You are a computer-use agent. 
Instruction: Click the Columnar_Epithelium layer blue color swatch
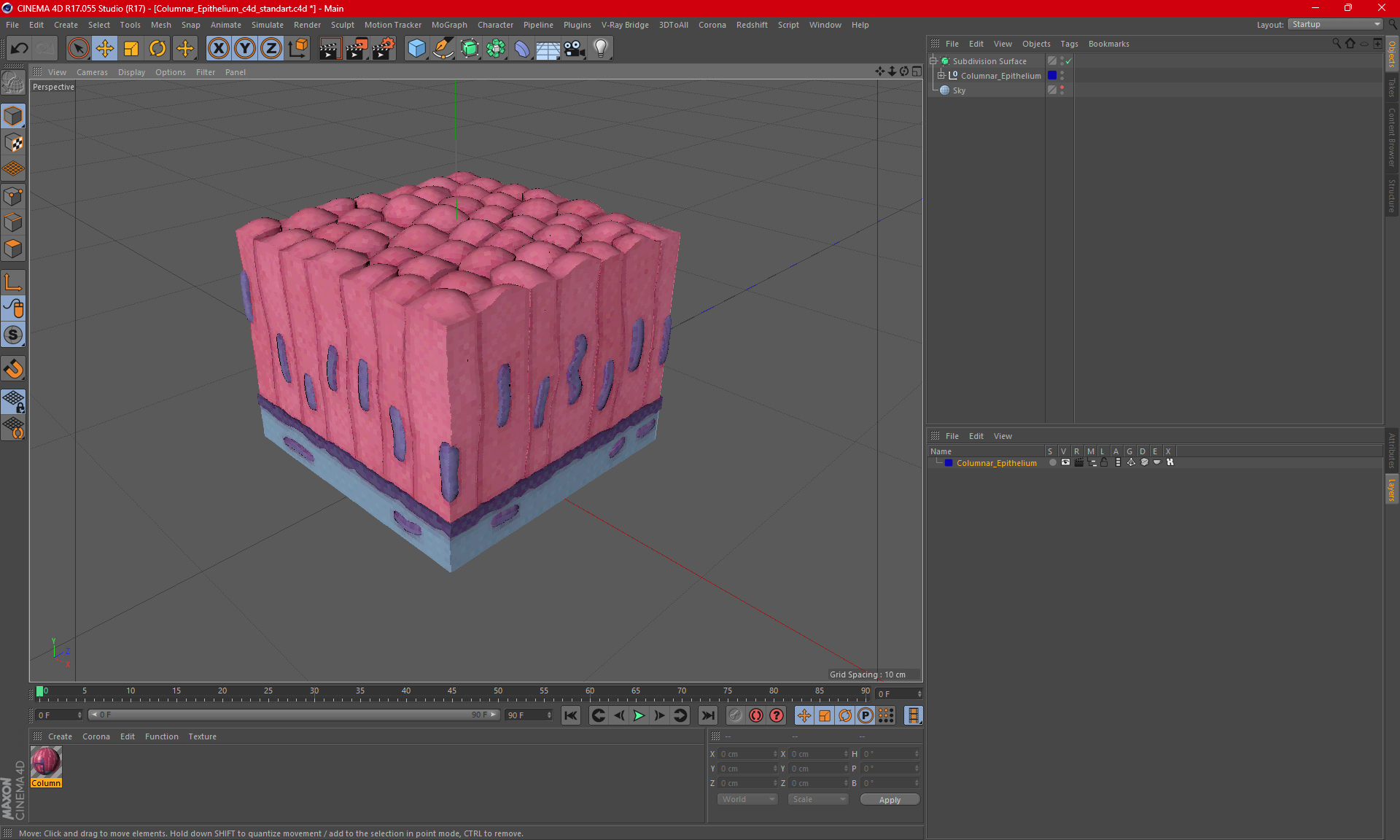click(x=948, y=463)
